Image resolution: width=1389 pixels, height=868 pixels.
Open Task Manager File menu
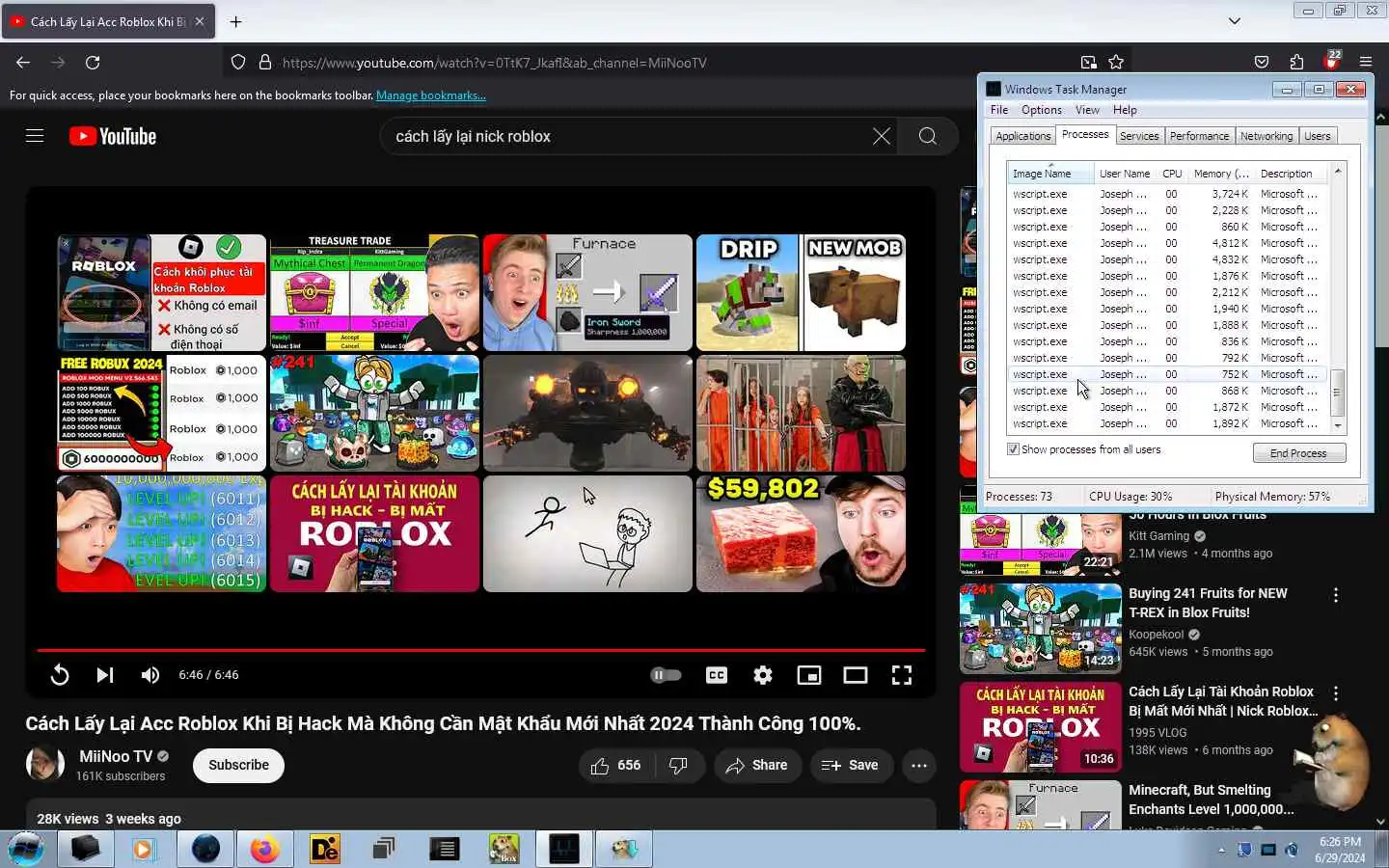click(x=999, y=110)
